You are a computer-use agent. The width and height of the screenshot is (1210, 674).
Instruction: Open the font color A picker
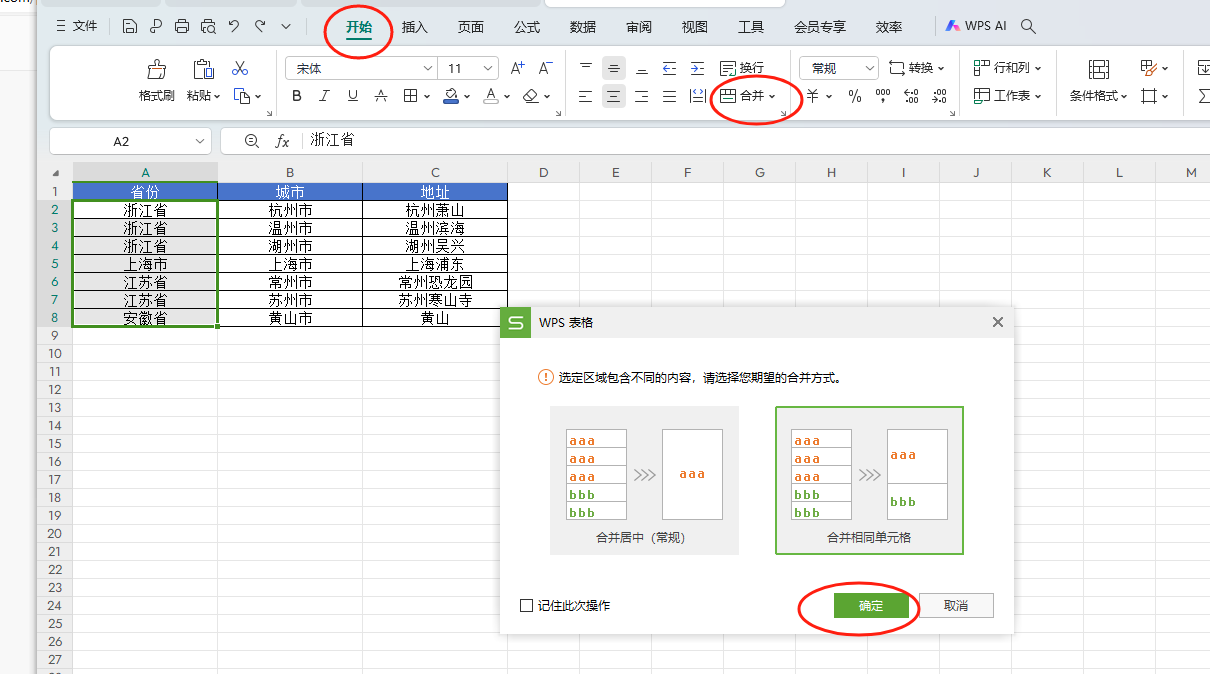pos(491,96)
